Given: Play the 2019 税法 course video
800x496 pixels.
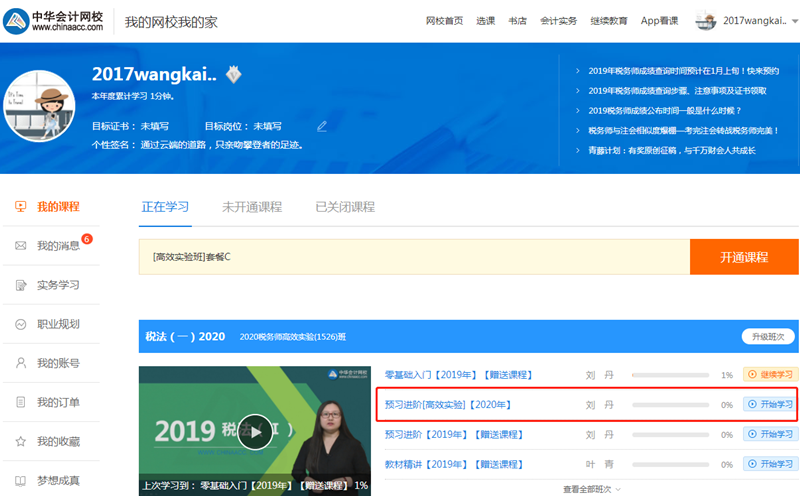Looking at the screenshot, I should coord(255,432).
